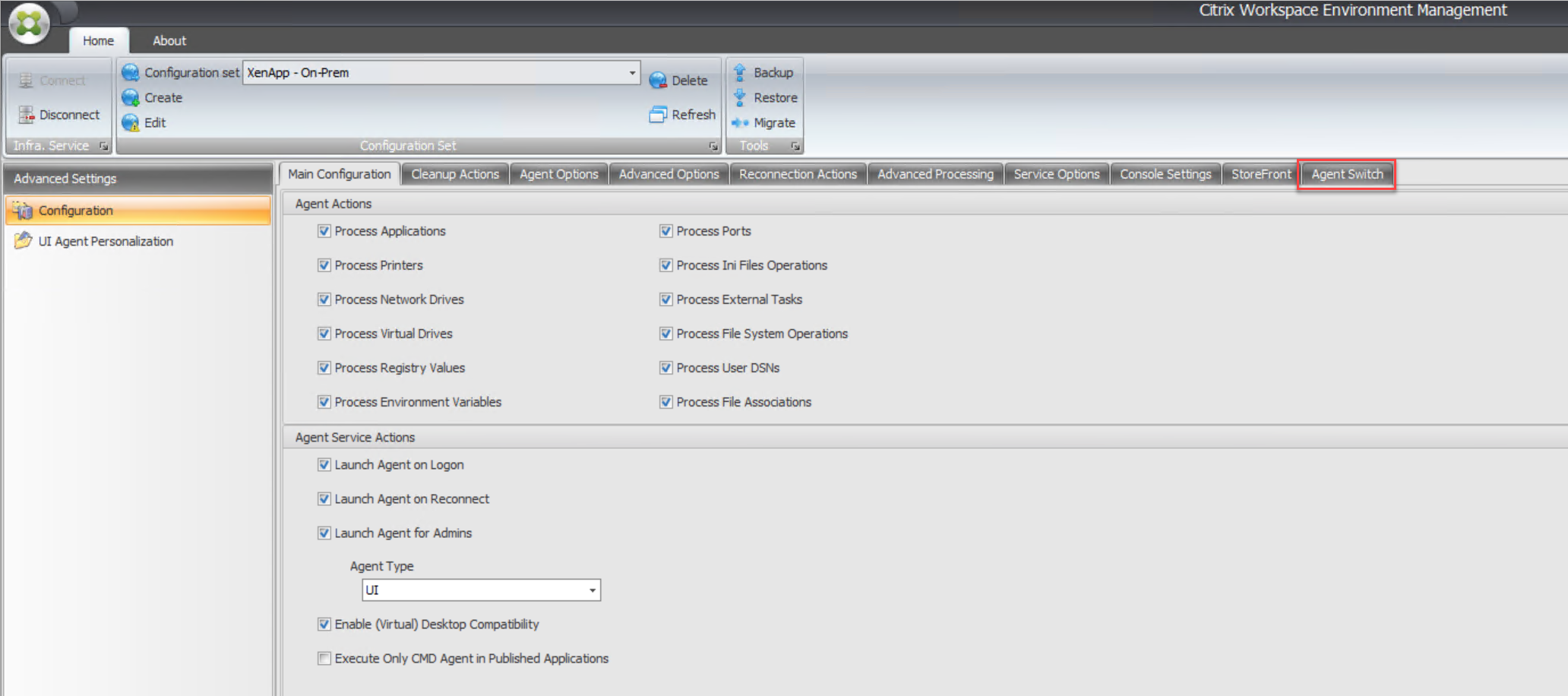The height and width of the screenshot is (696, 1568).
Task: Enable Execute Only CMD Agent in Published Applications
Action: (324, 658)
